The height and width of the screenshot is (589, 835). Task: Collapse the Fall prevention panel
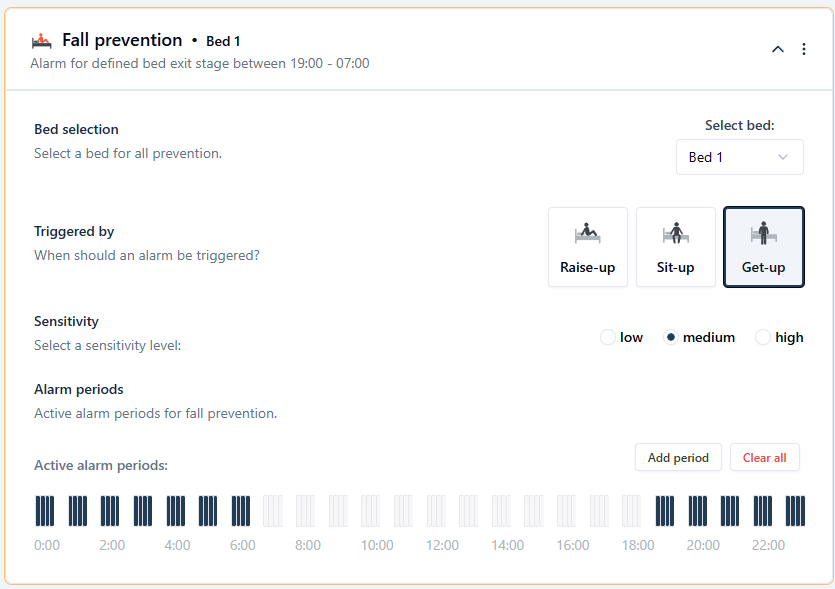[777, 49]
